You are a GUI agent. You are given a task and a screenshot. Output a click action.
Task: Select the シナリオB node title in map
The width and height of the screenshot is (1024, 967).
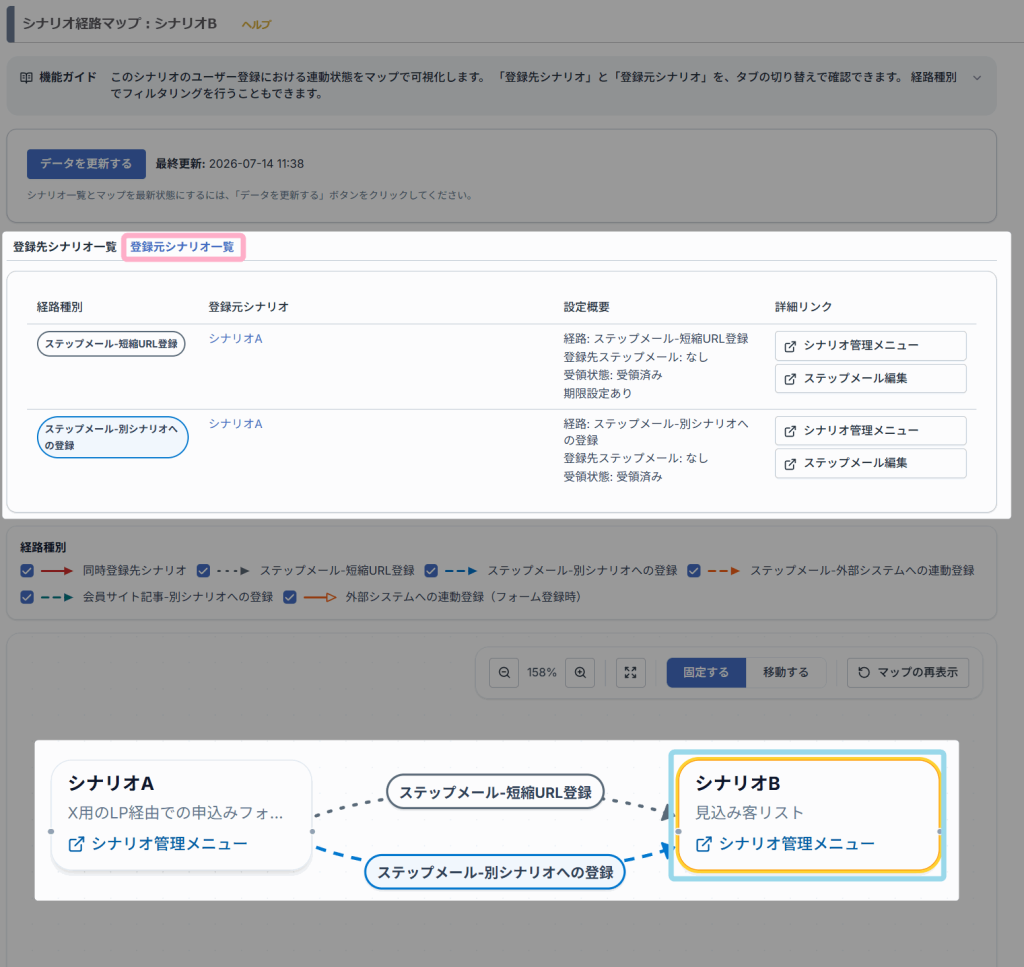tap(738, 783)
